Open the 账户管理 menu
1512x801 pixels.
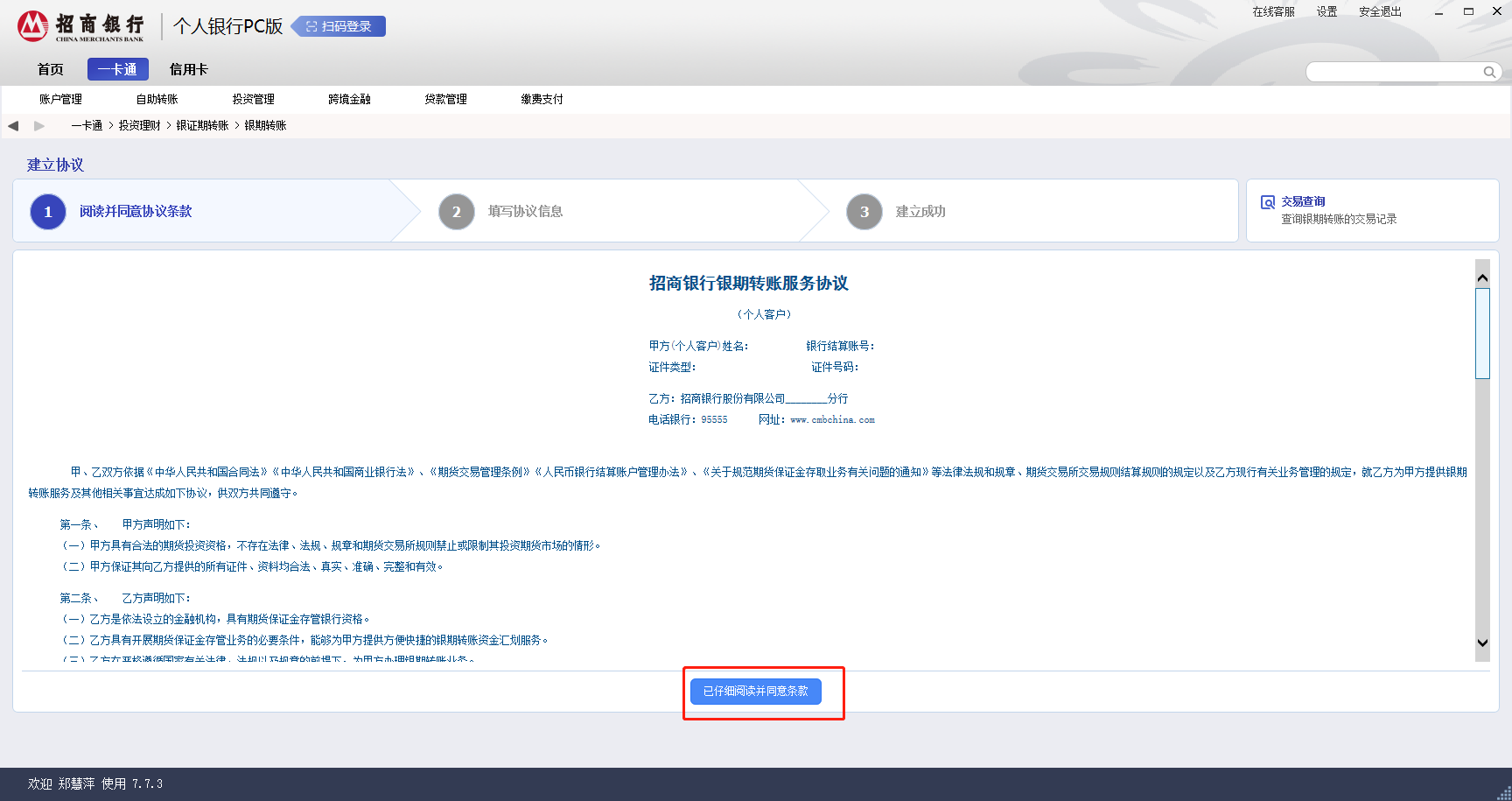[x=60, y=100]
